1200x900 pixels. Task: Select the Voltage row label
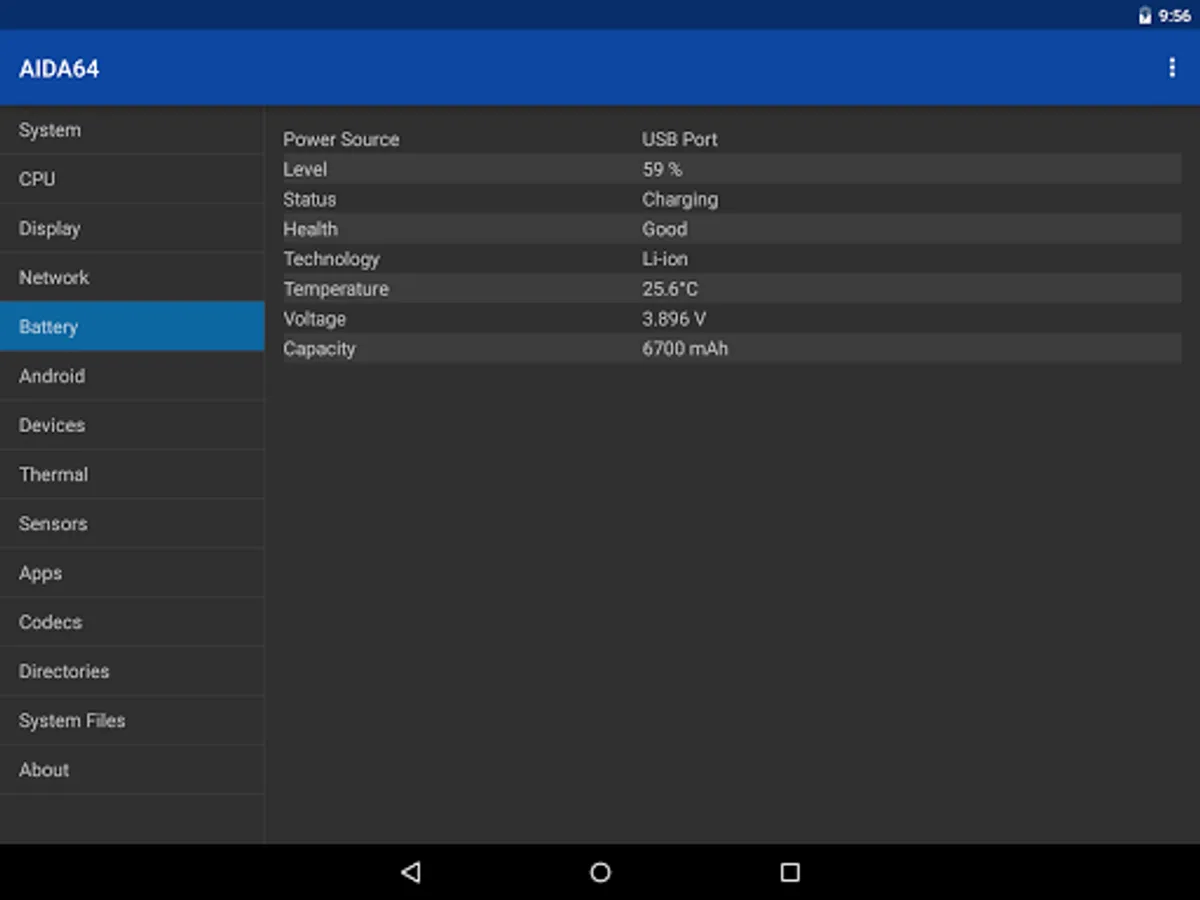click(315, 319)
